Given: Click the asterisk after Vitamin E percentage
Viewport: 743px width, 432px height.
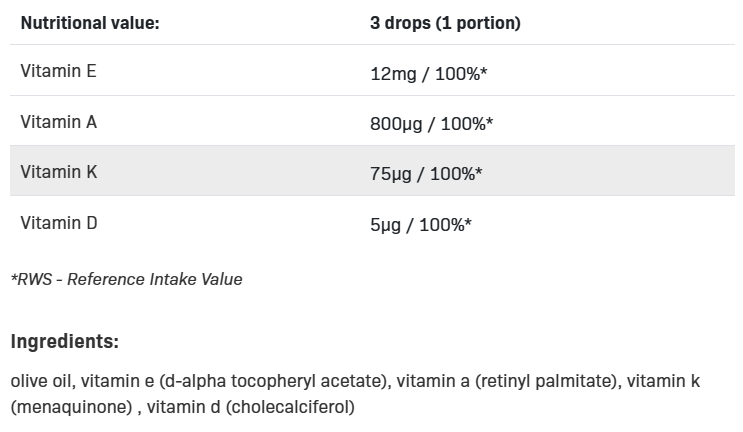Looking at the screenshot, I should coord(484,71).
